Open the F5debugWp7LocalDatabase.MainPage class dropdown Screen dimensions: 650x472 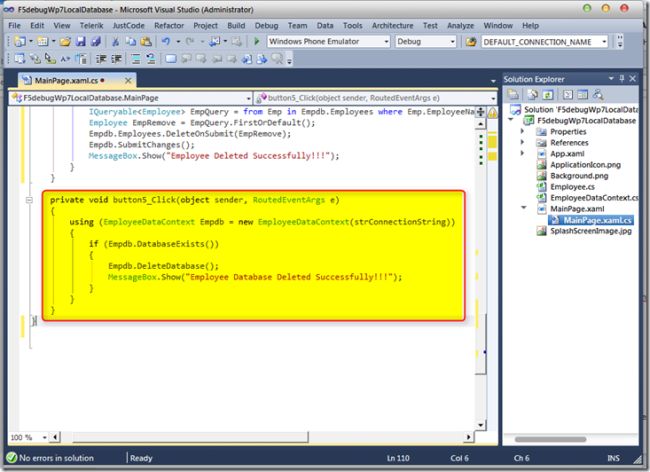[248, 98]
